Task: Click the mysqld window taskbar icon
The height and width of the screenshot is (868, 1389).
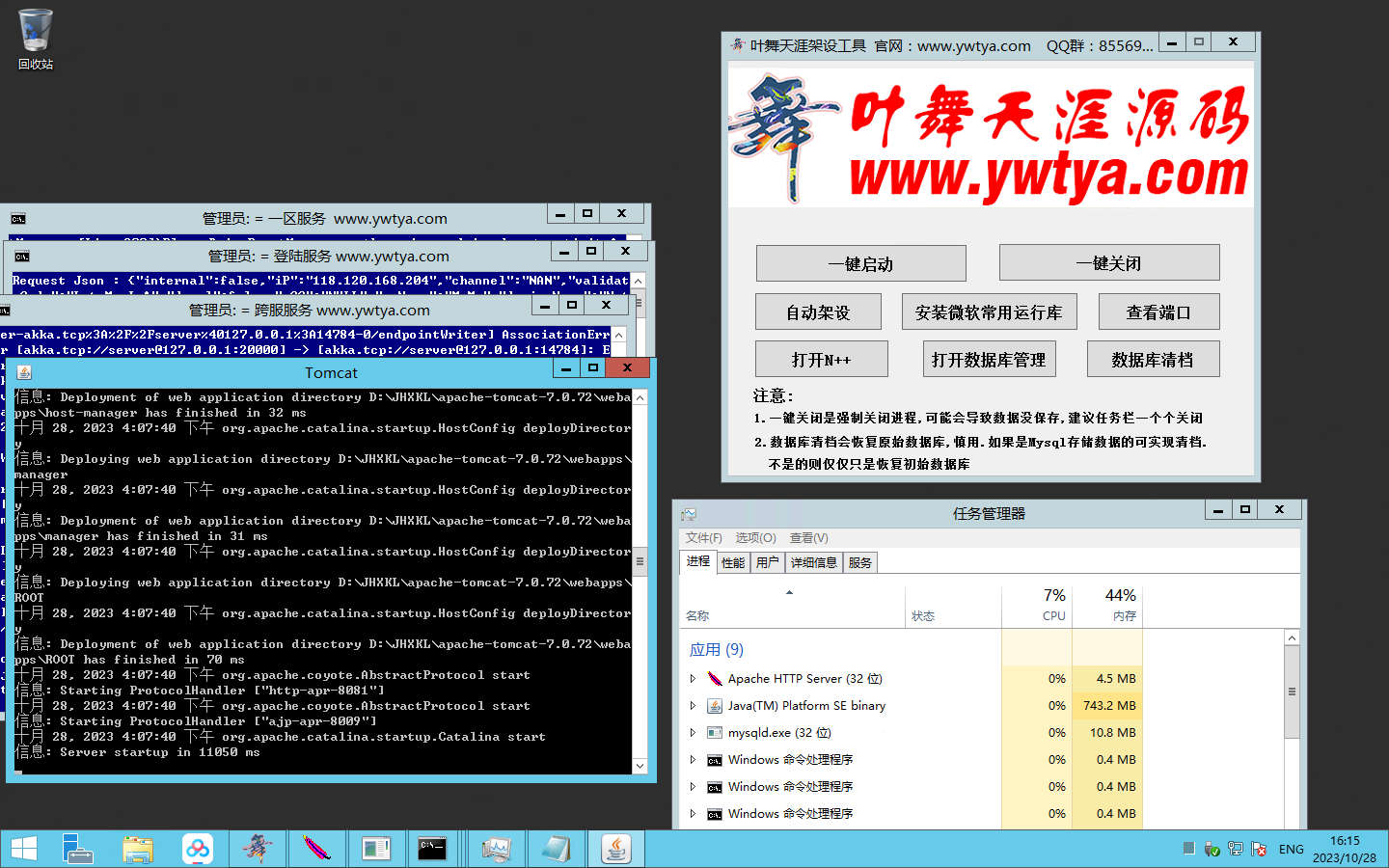Action: [x=376, y=849]
